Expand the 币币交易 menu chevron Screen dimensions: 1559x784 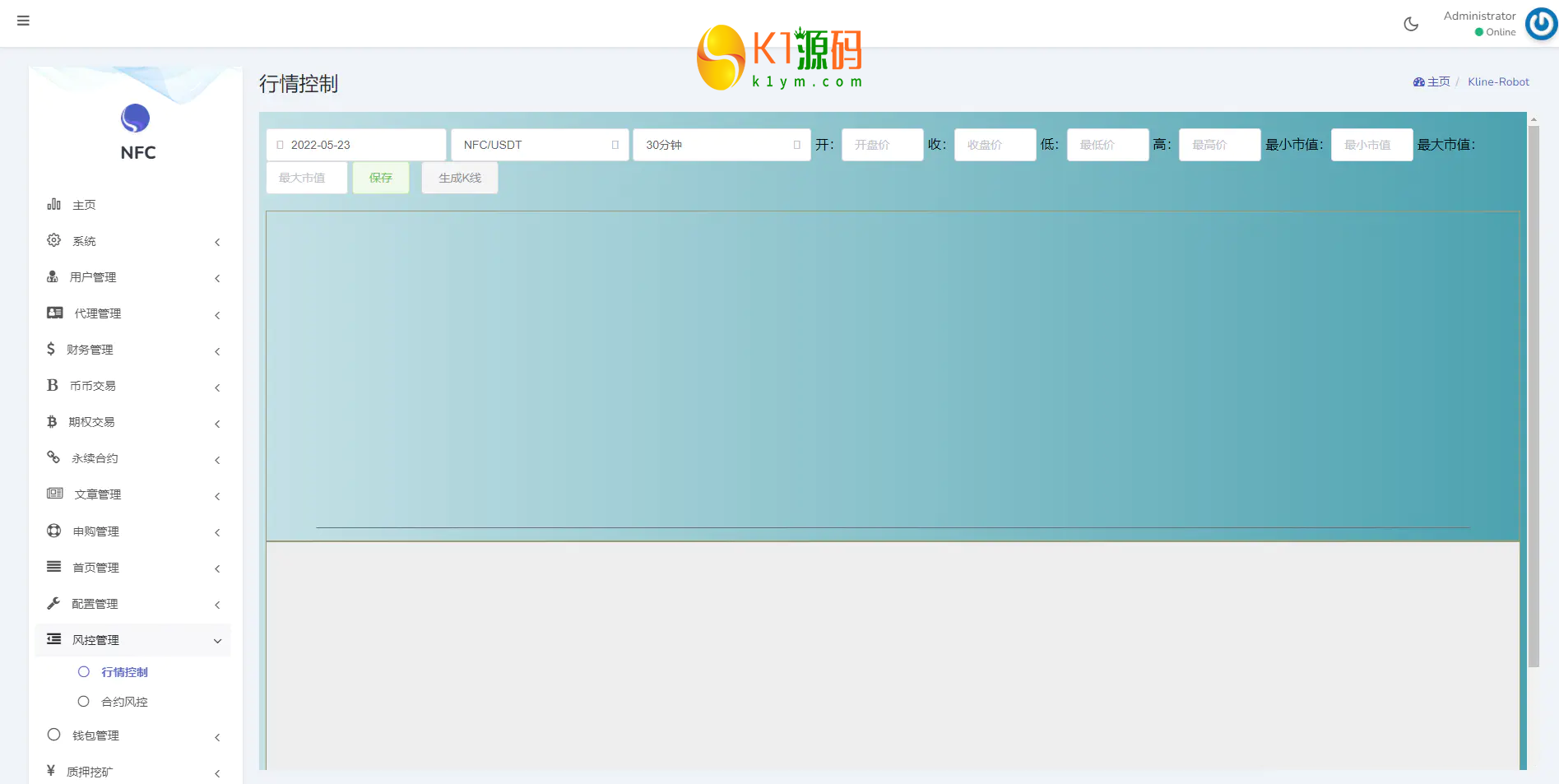click(217, 387)
